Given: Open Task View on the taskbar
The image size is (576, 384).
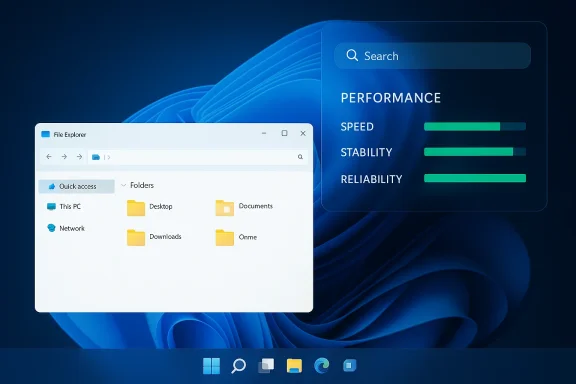Looking at the screenshot, I should [x=266, y=366].
